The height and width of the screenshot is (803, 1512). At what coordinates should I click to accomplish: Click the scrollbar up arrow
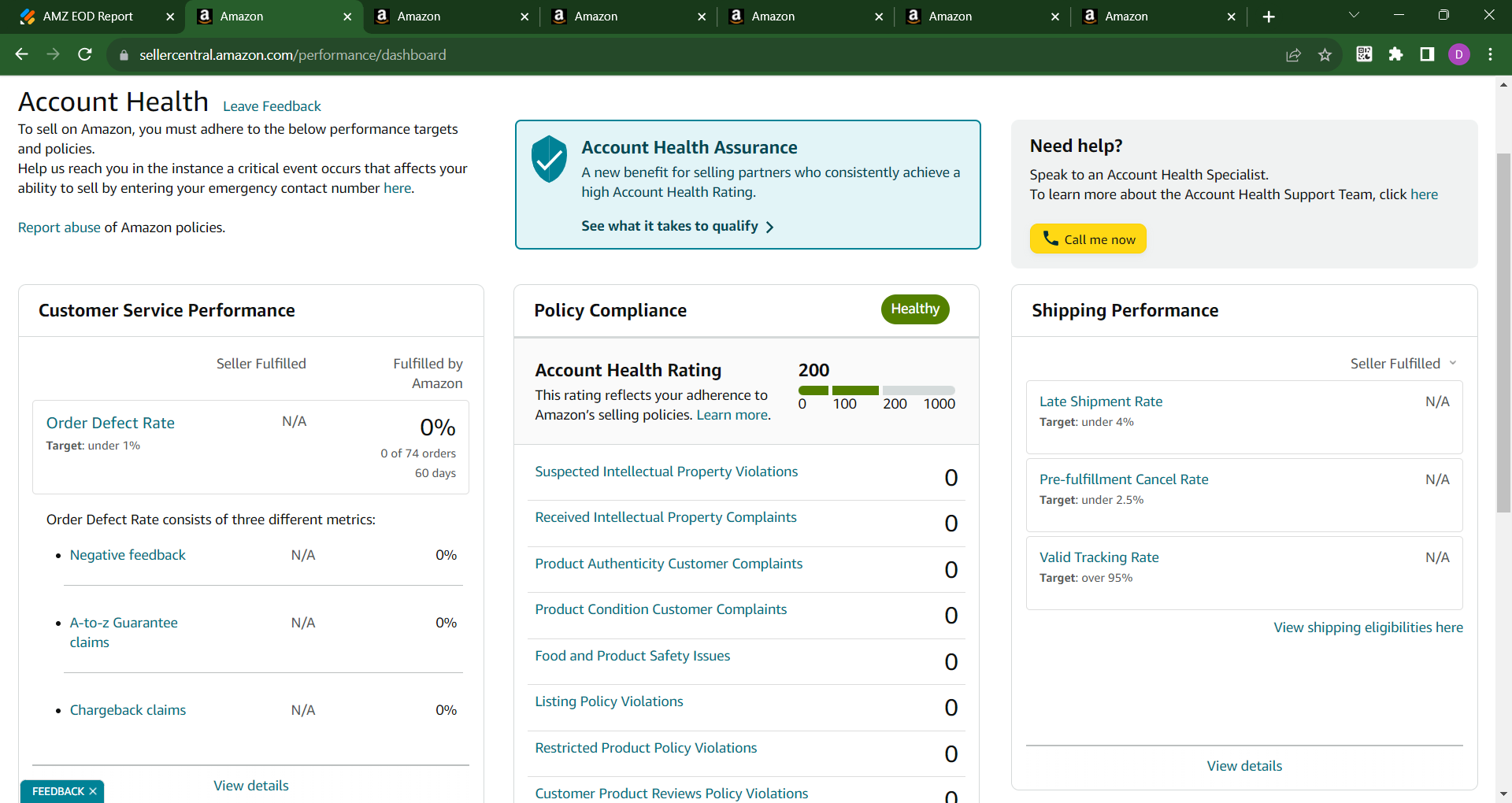pyautogui.click(x=1503, y=84)
